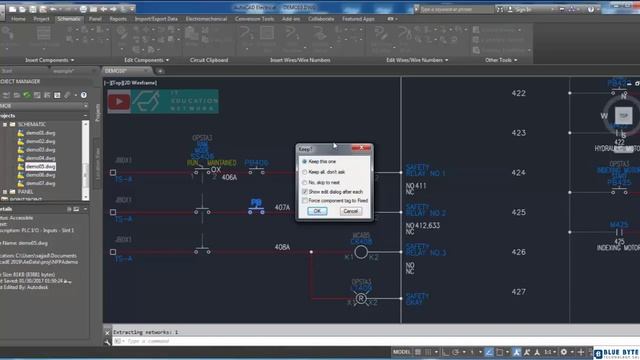Select 'No, skip to next' radio option
Viewport: 640px width, 360px height.
pos(321,182)
